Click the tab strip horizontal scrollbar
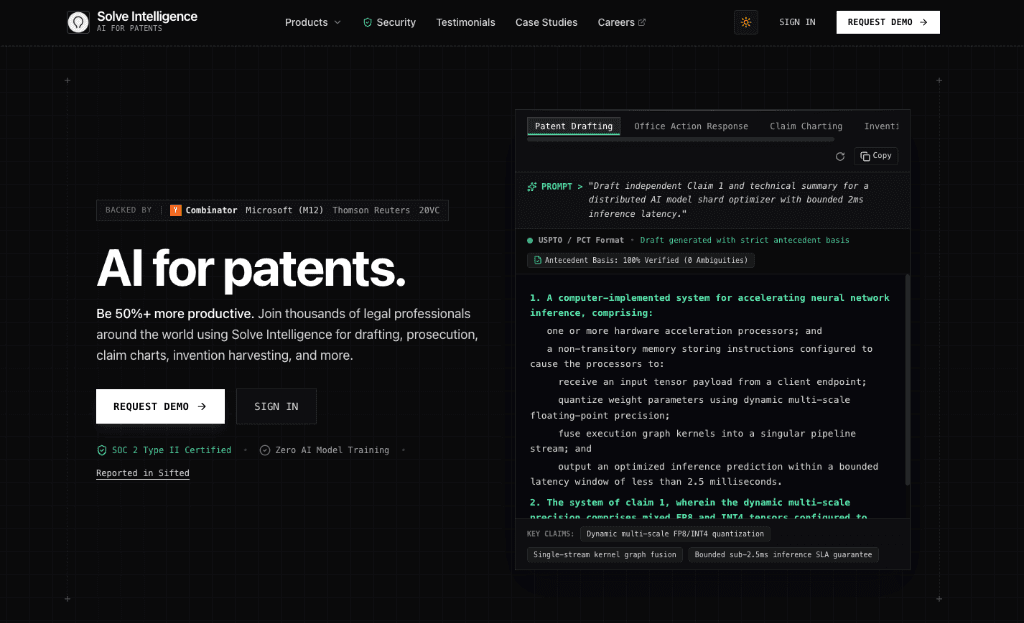1024x623 pixels. (x=680, y=139)
